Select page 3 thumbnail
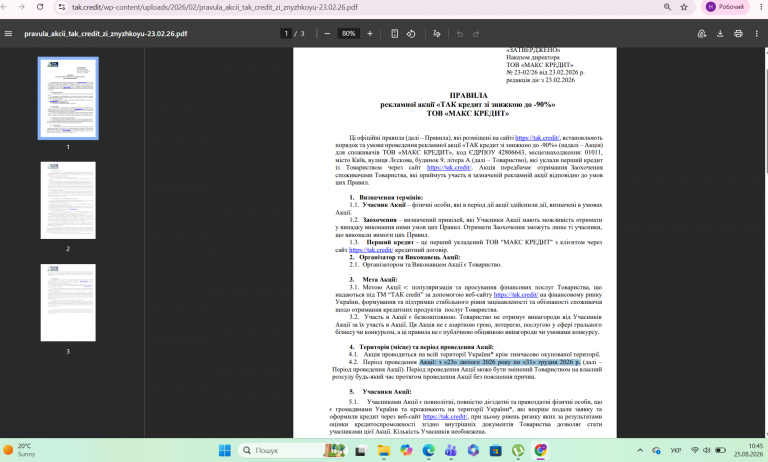Viewport: 768px width, 462px height. [x=68, y=303]
